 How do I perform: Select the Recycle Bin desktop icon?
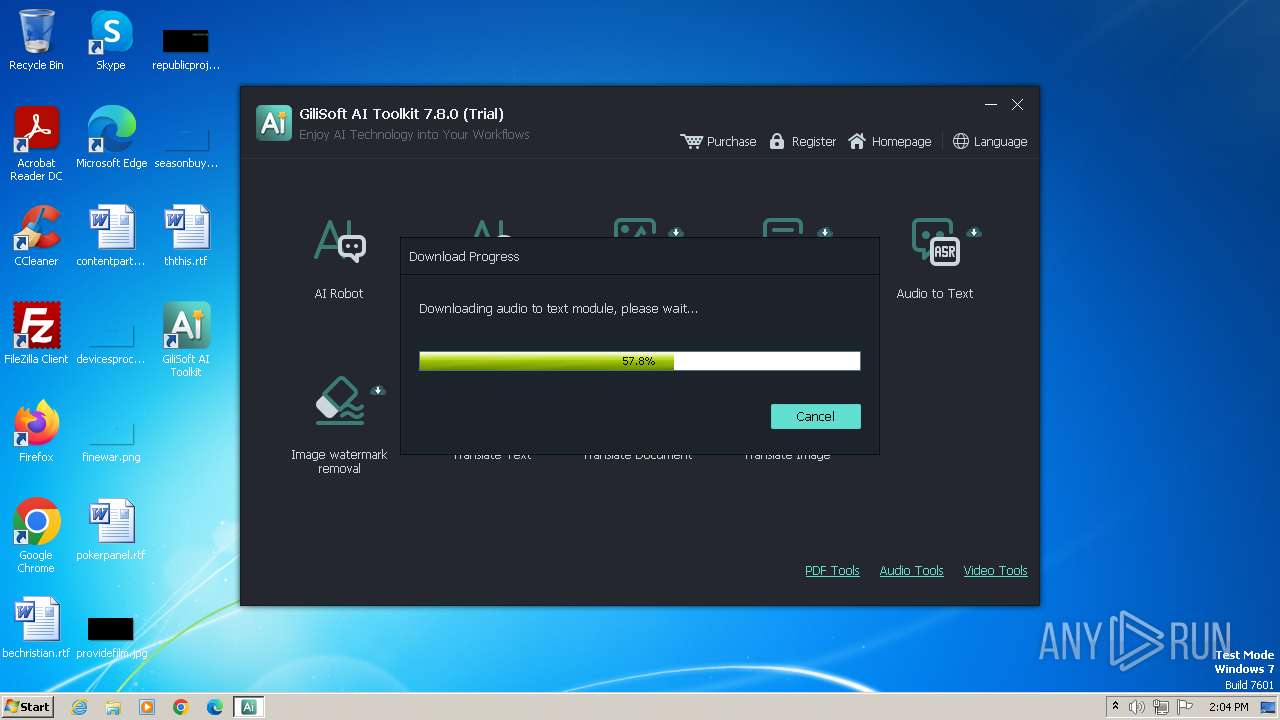(36, 40)
